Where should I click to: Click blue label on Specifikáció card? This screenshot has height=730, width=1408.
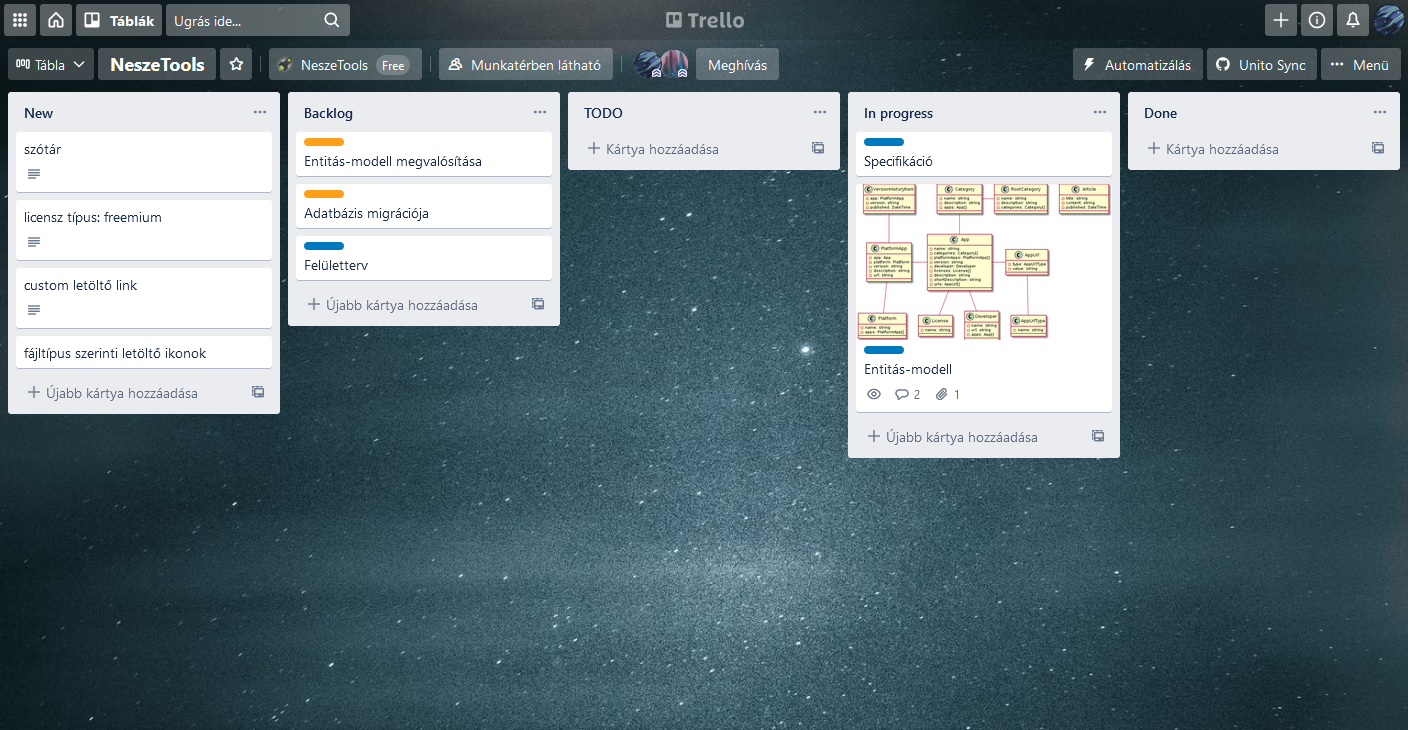(x=884, y=142)
